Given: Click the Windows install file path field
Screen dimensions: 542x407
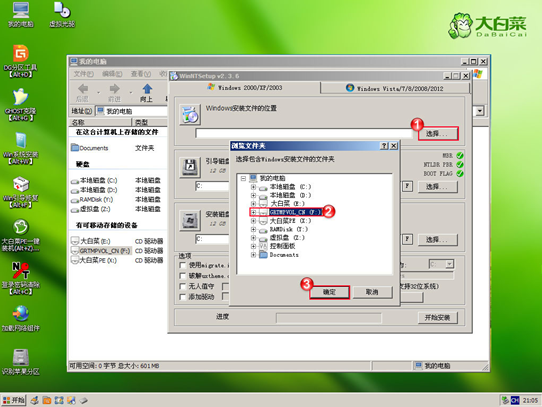Looking at the screenshot, I should click(x=304, y=133).
